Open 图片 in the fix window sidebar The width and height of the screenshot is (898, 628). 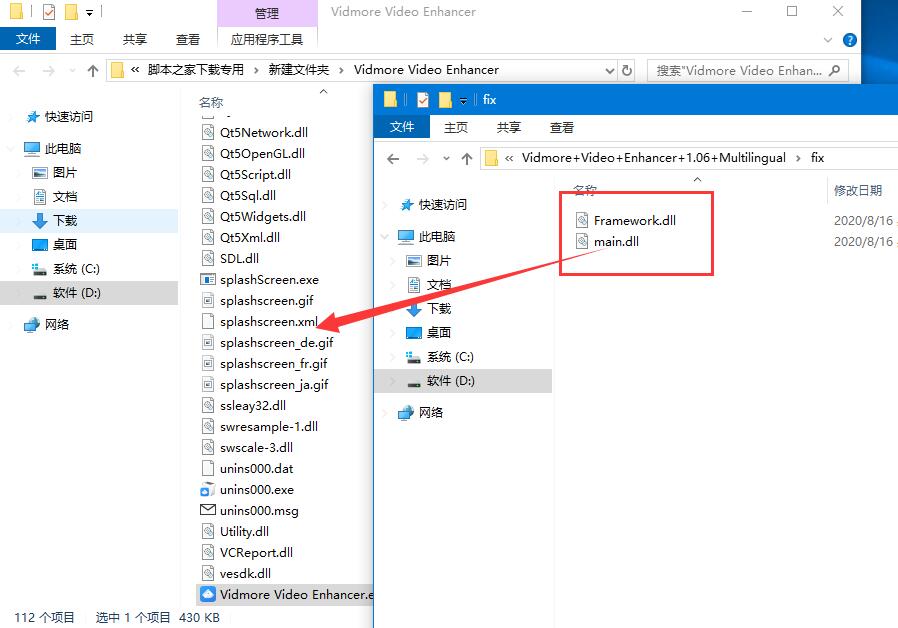tap(439, 261)
